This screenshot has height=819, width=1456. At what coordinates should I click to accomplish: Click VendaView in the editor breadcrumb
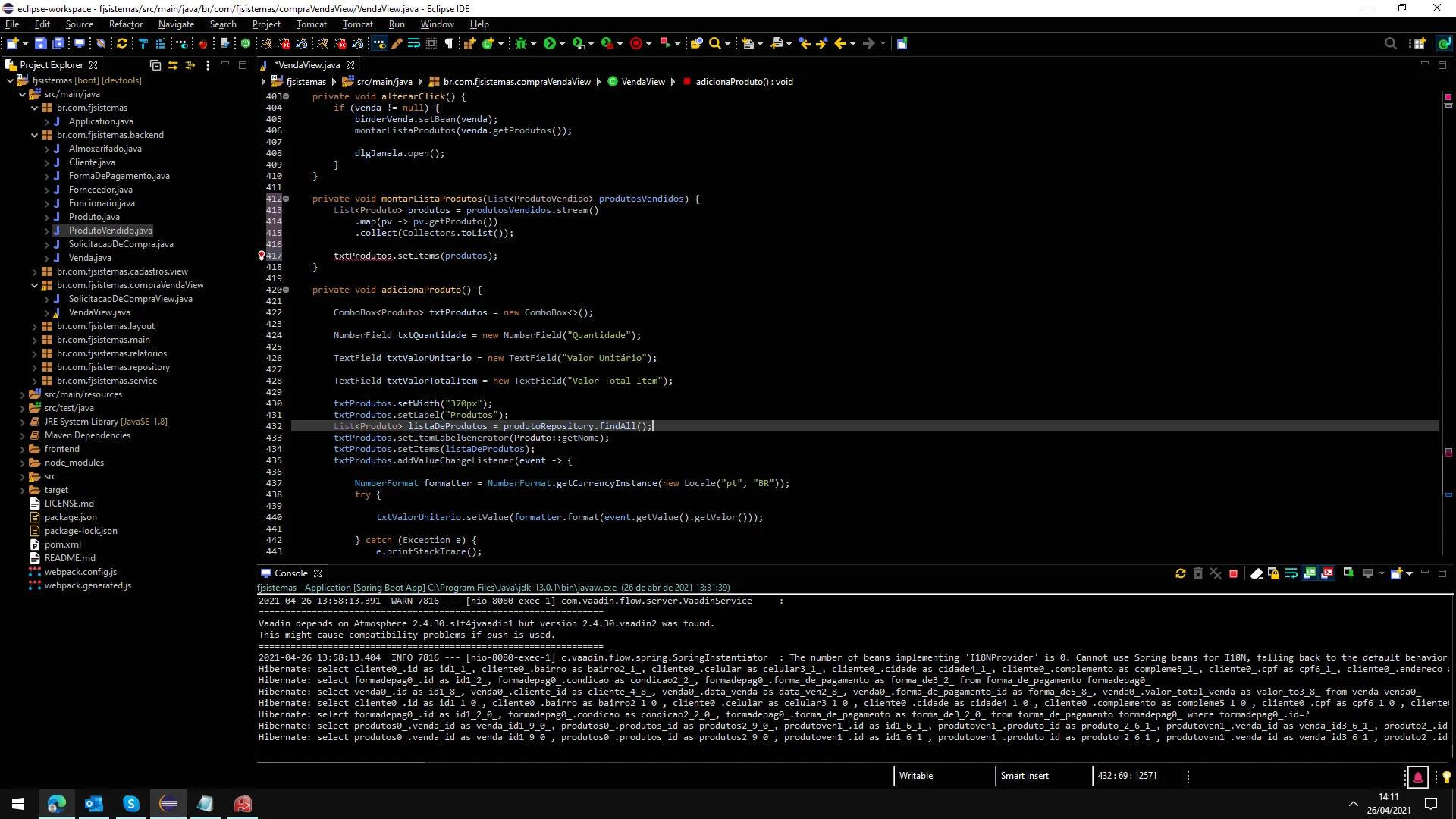(642, 82)
